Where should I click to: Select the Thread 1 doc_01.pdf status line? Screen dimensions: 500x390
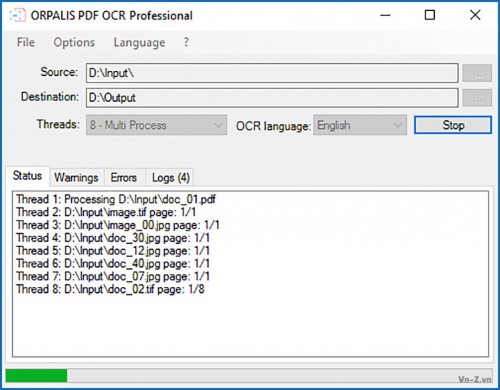click(116, 199)
